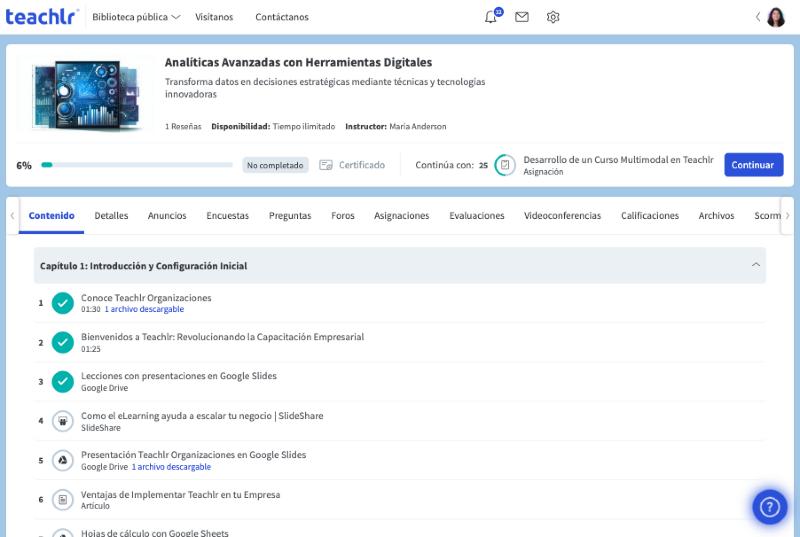Open lesson Conoce Teachlr Organizaciones
The width and height of the screenshot is (800, 537).
[146, 298]
